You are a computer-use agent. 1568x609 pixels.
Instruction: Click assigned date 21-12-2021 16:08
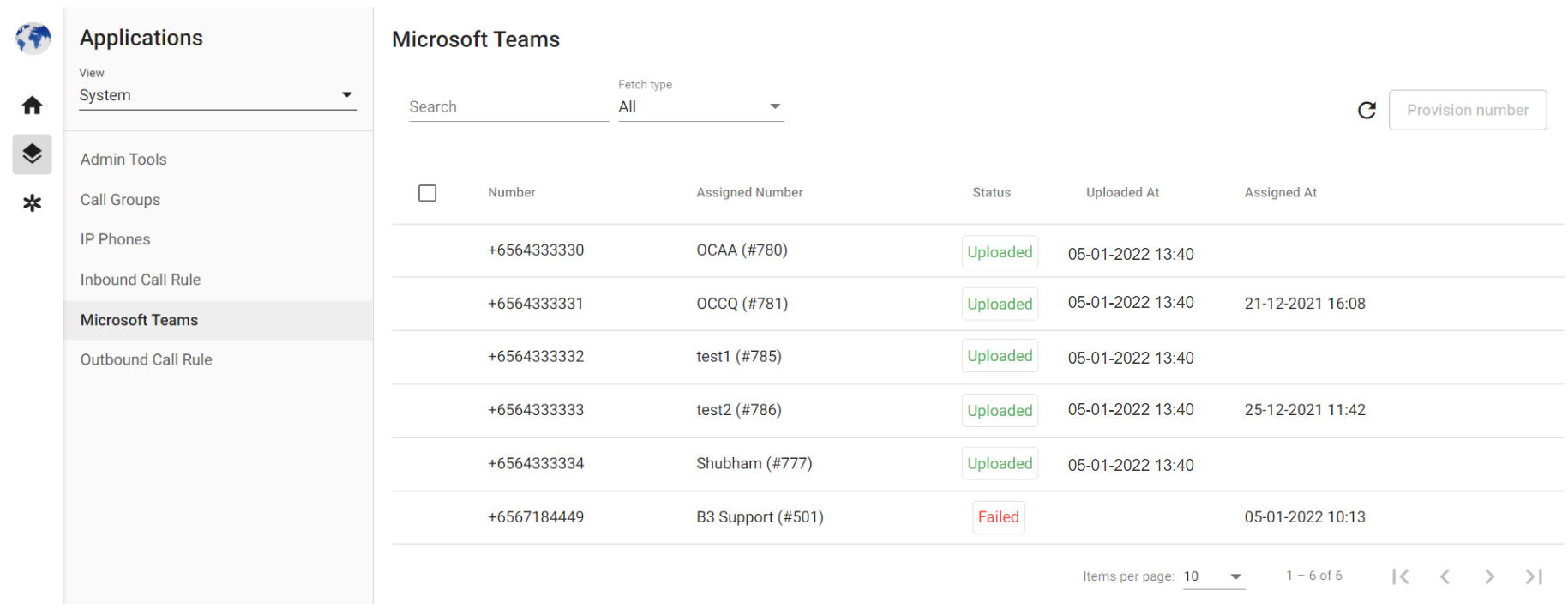pyautogui.click(x=1305, y=304)
